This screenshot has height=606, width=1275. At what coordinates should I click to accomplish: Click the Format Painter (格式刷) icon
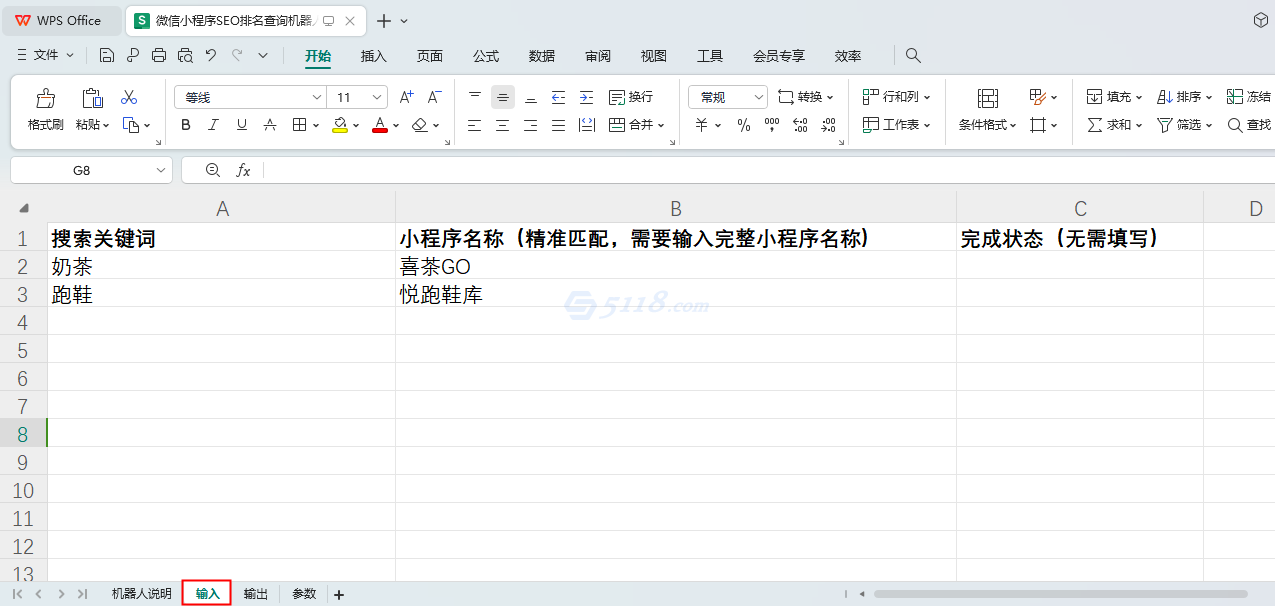click(x=45, y=98)
